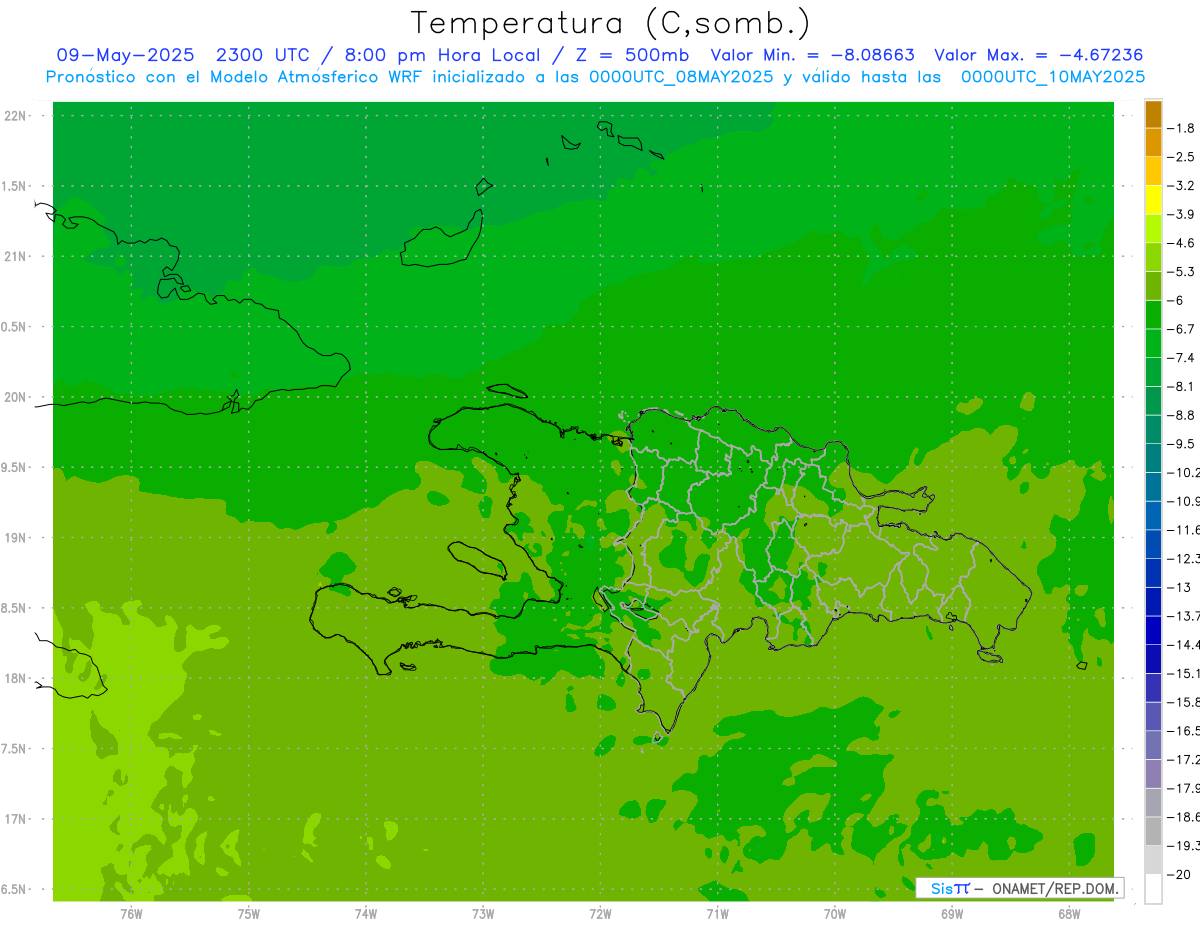This screenshot has width=1200, height=927.
Task: Click the '72W' longitude label
Action: 600,914
